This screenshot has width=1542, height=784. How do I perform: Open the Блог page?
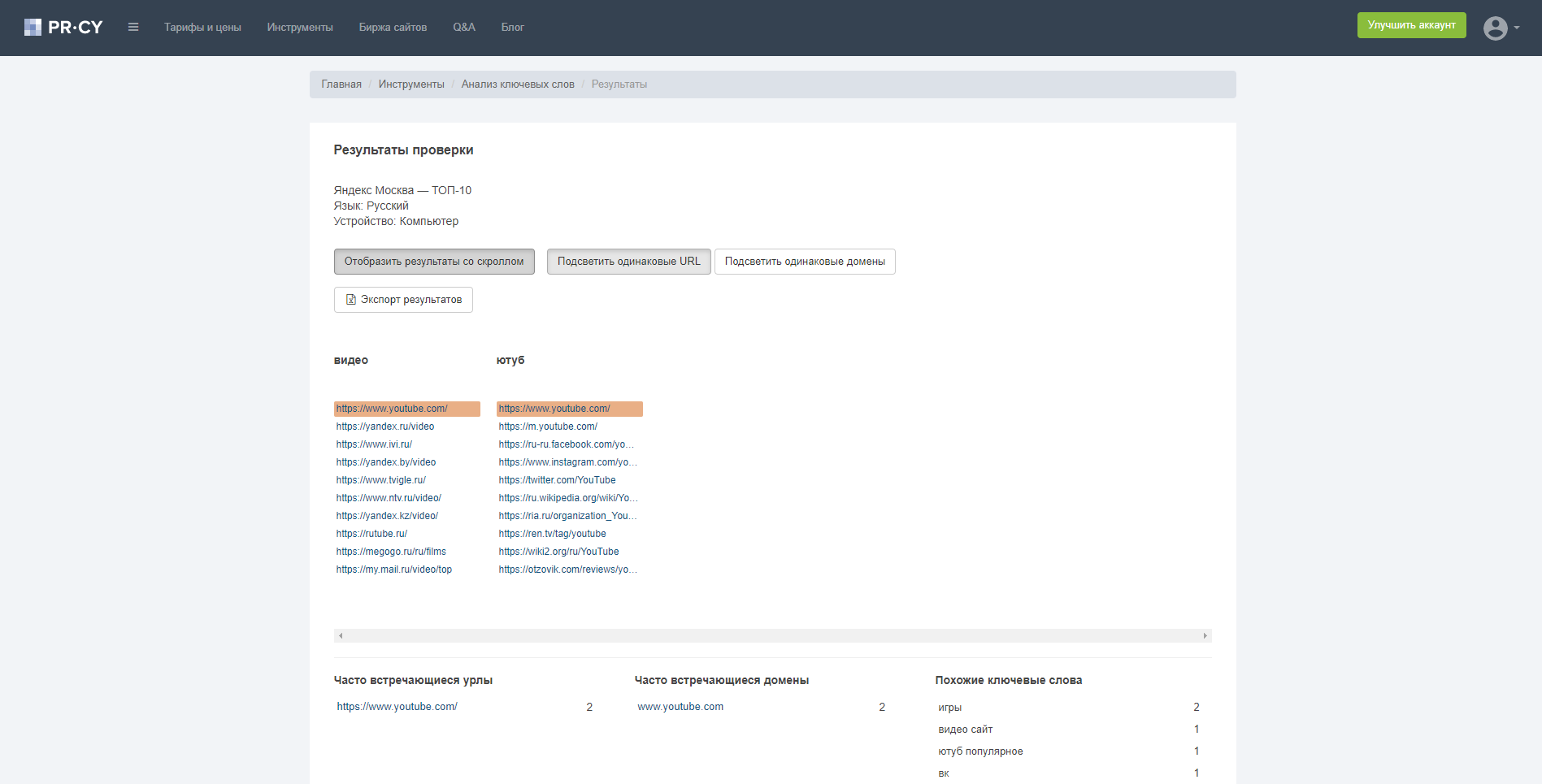(512, 28)
